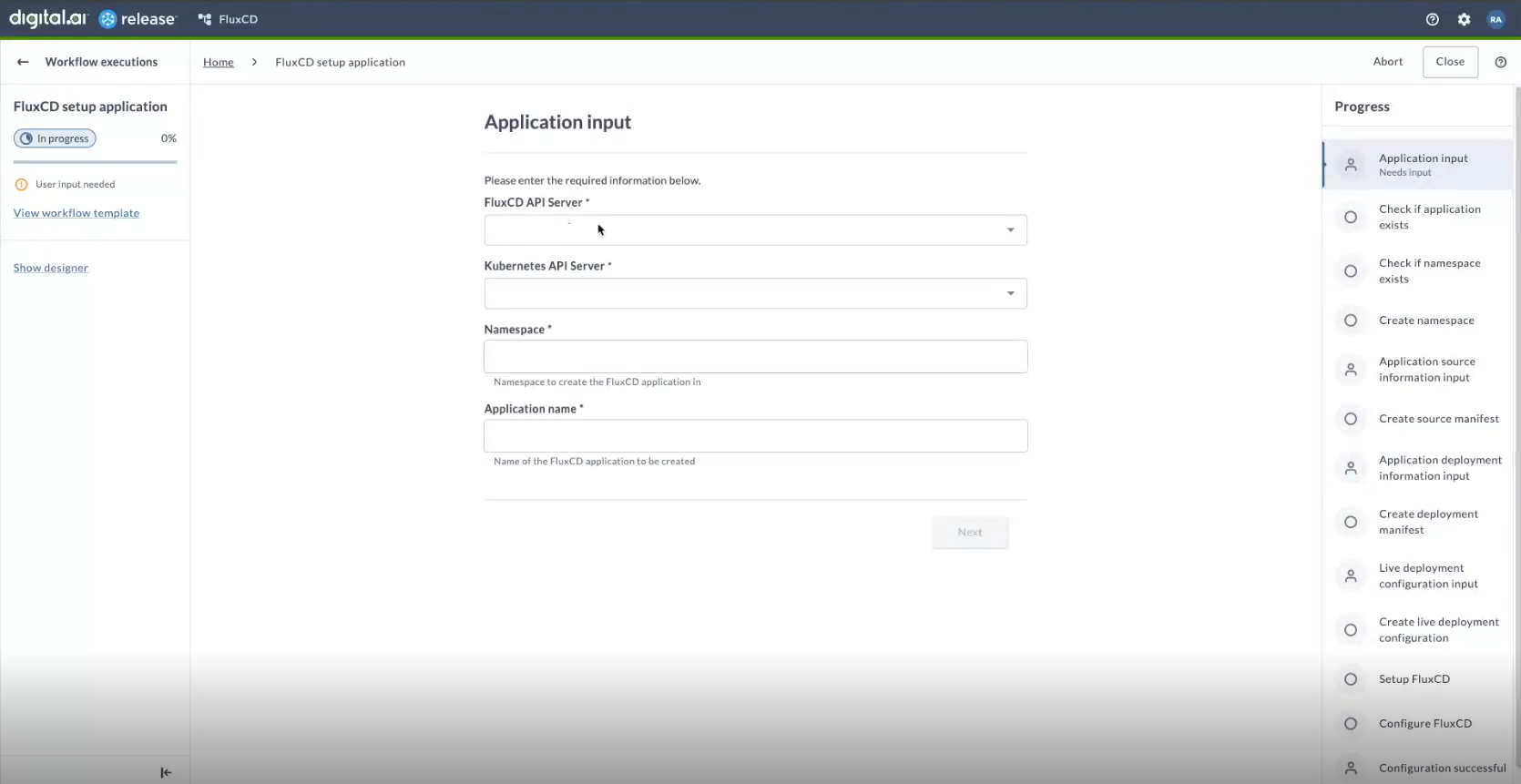Open the settings gear icon

[1464, 19]
